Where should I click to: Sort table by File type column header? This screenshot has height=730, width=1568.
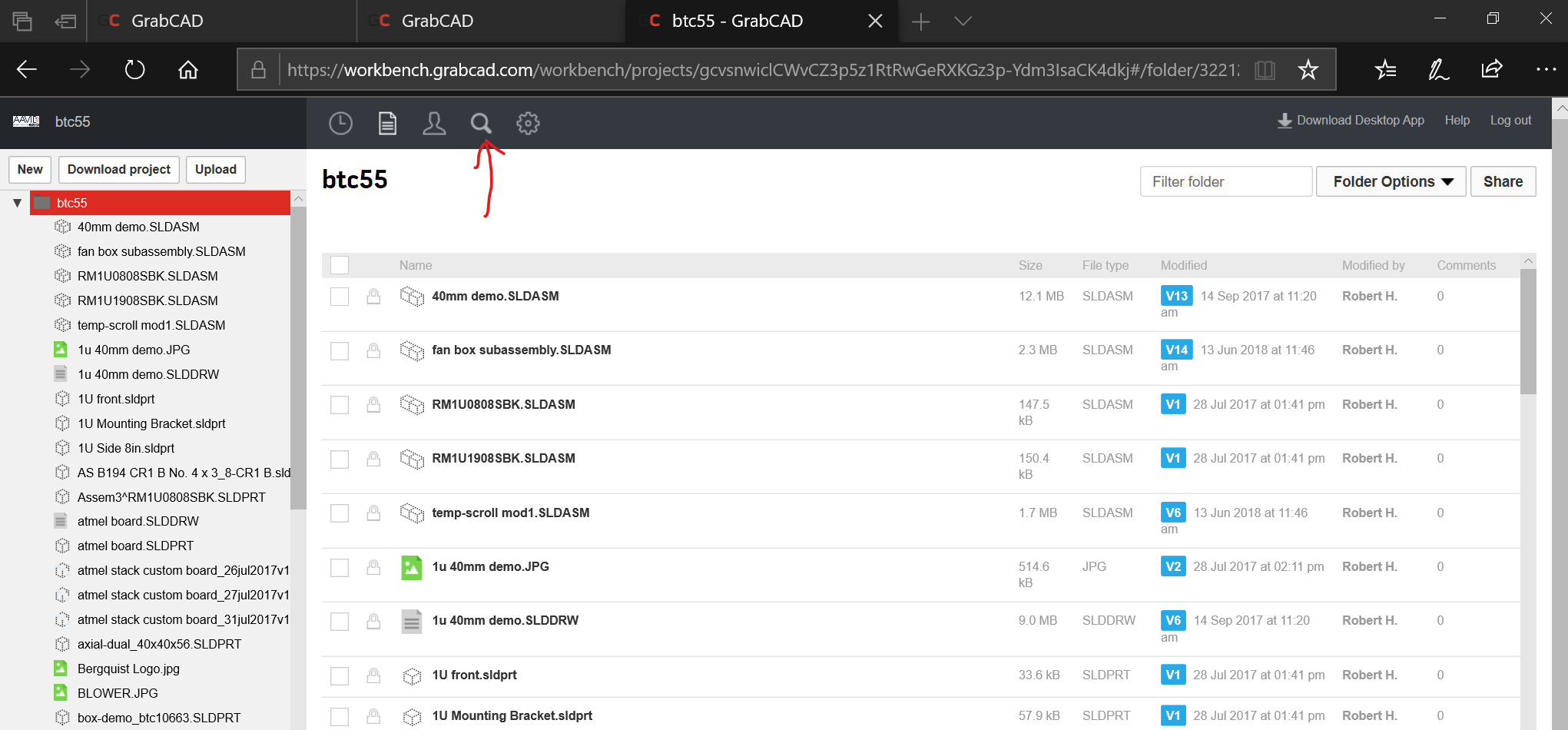click(1106, 265)
